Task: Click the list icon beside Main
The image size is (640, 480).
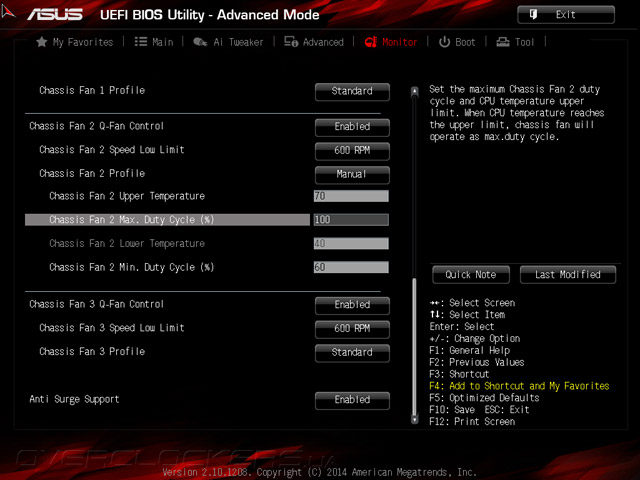Action: 141,42
